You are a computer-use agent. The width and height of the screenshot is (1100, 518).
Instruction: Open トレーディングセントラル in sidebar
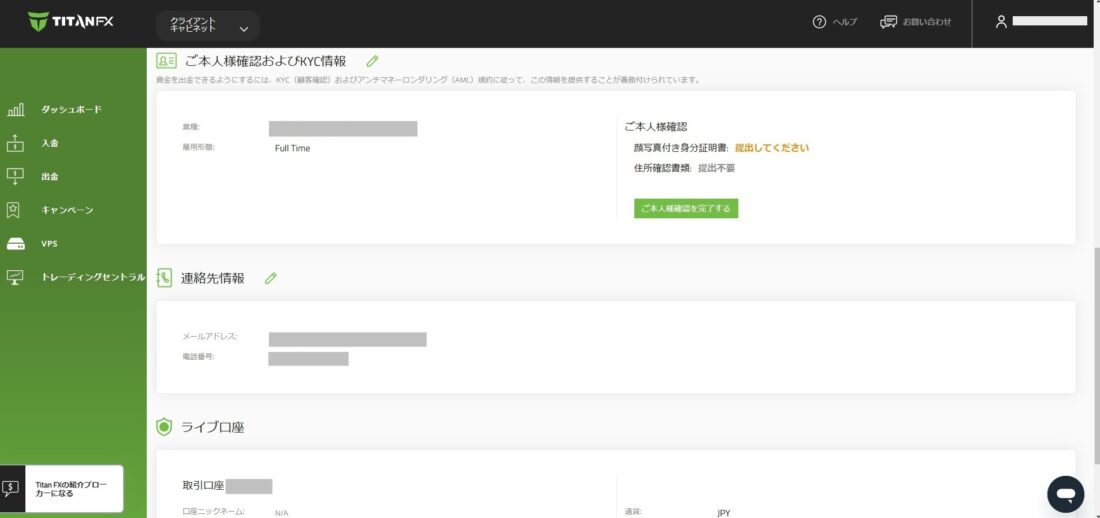(x=92, y=277)
